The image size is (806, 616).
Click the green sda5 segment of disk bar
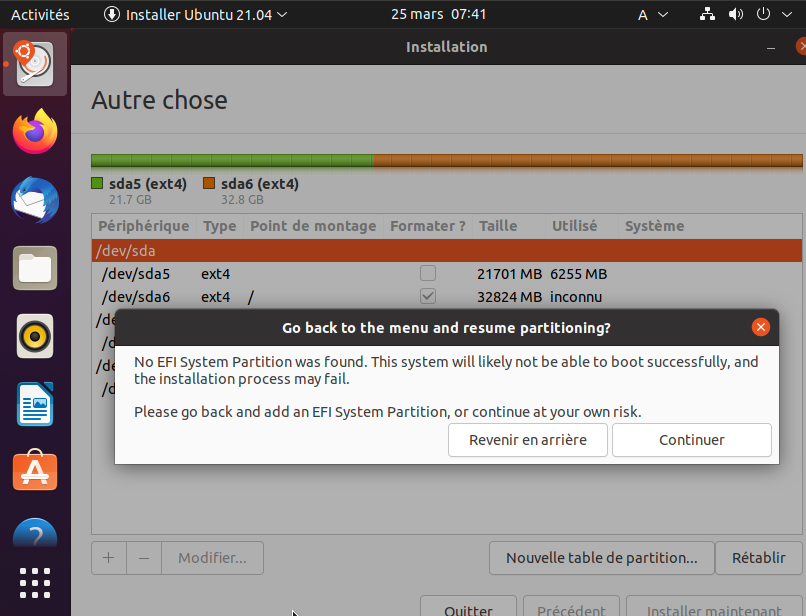coord(232,161)
